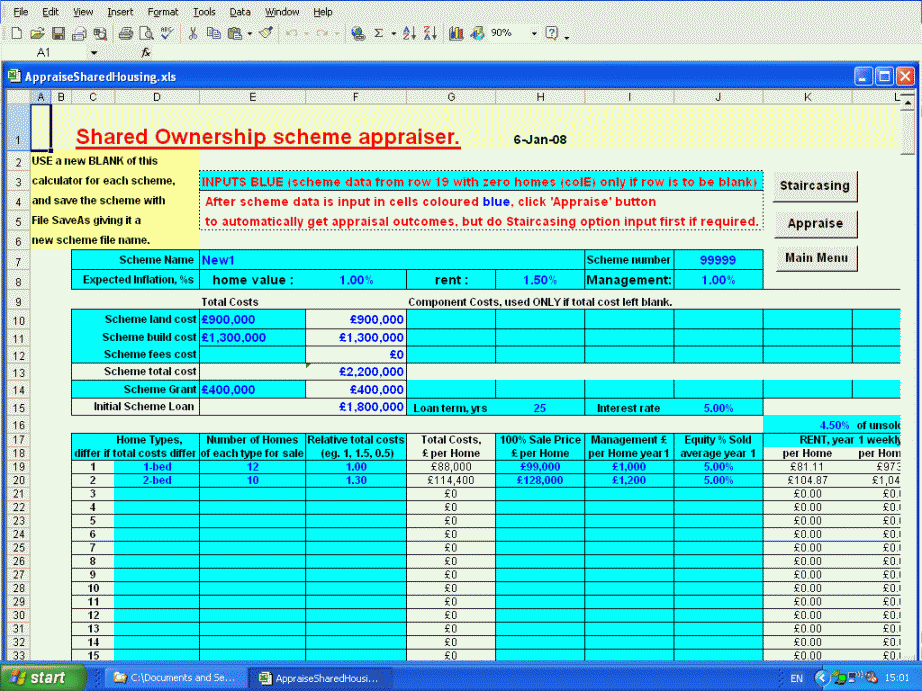Click the Staircasing button
Viewport: 922px width, 691px height.
point(814,186)
